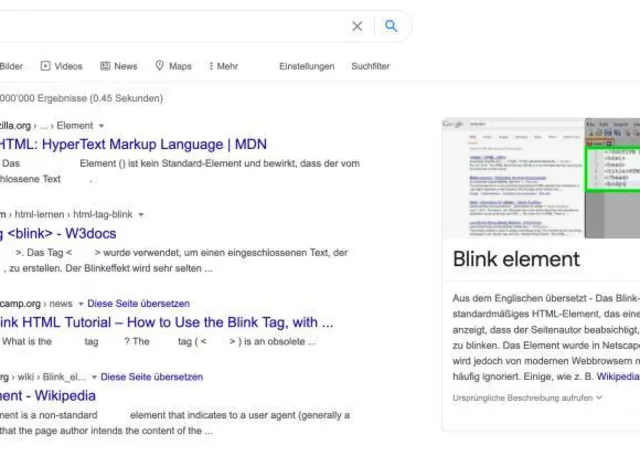640x455 pixels.
Task: Expand dropdown arrow next to Element breadcrumb
Action: [102, 126]
